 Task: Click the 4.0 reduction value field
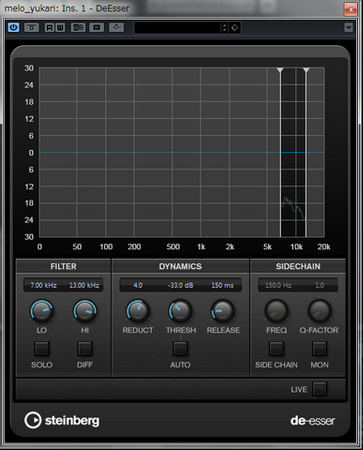click(138, 285)
